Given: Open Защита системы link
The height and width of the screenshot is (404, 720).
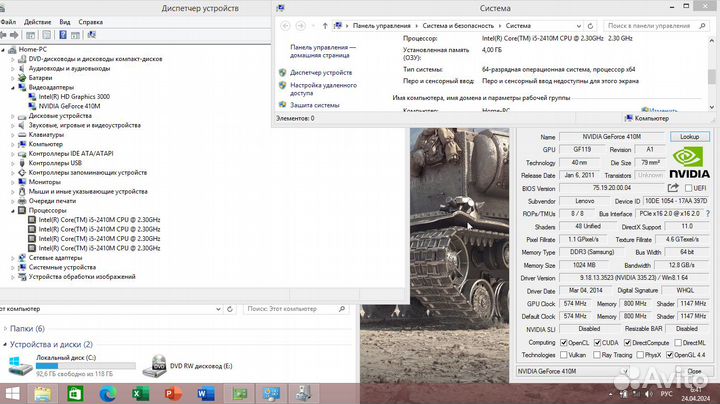Looking at the screenshot, I should 315,105.
